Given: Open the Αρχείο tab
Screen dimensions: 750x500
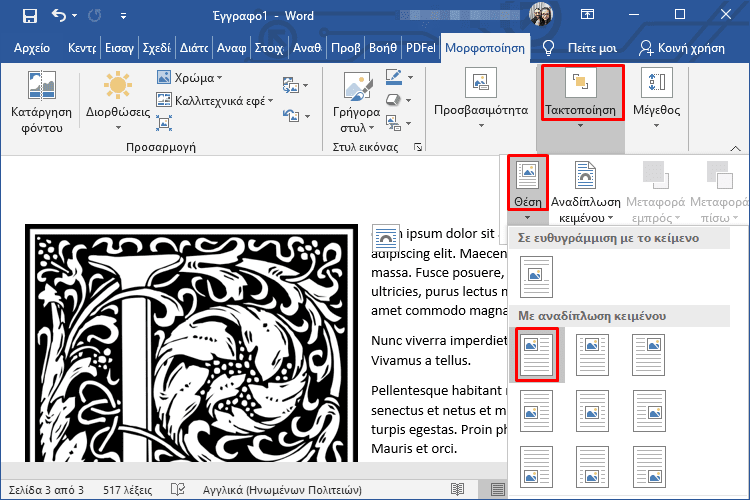Looking at the screenshot, I should tap(32, 48).
